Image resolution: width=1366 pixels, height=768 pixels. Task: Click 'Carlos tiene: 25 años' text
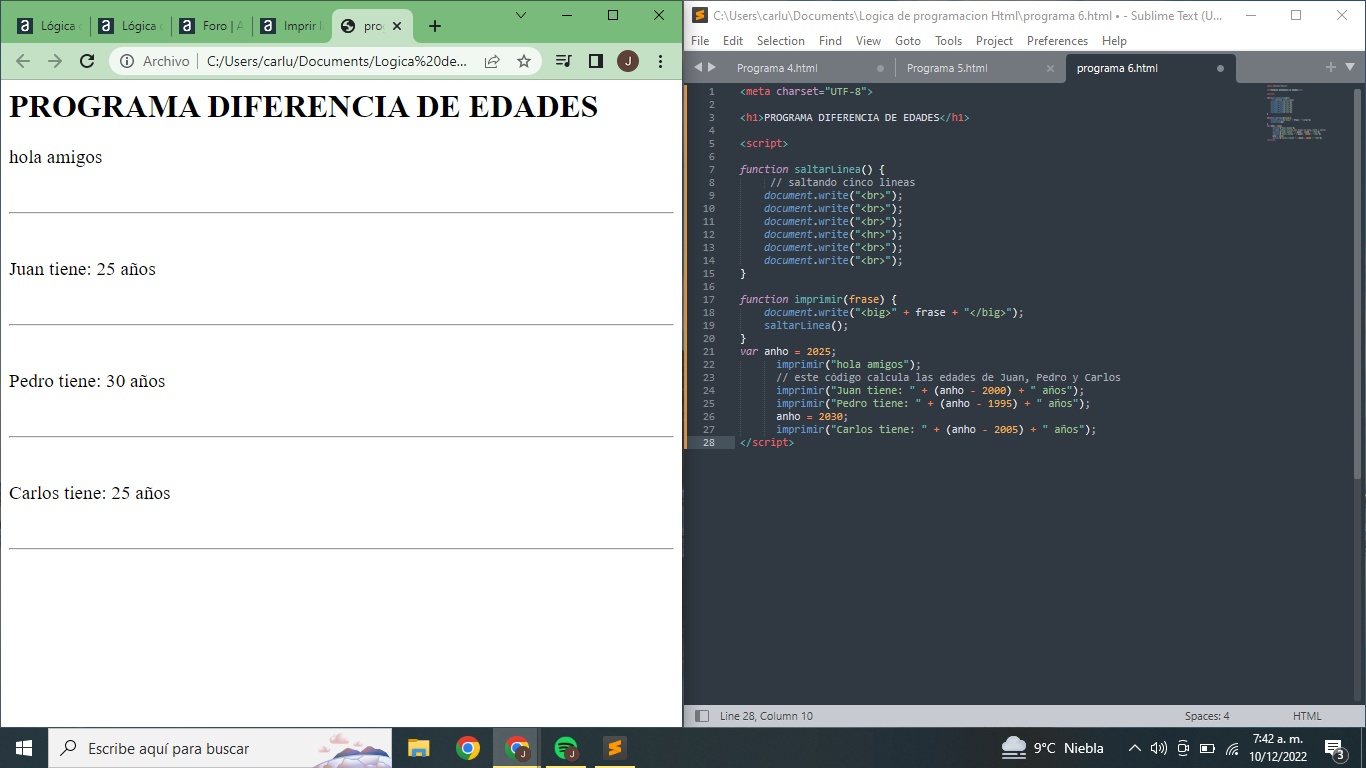(90, 493)
